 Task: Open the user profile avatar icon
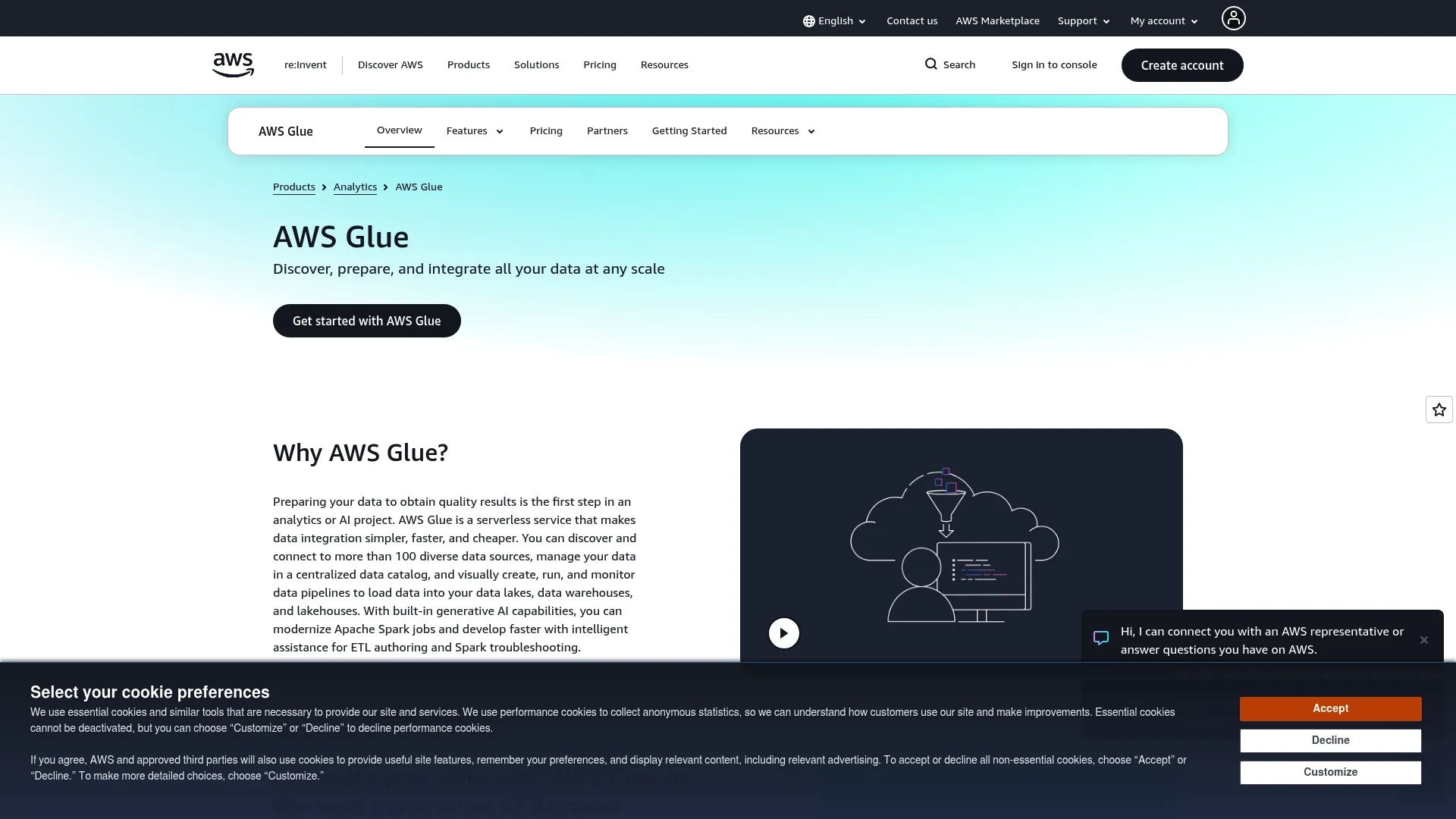(x=1233, y=18)
